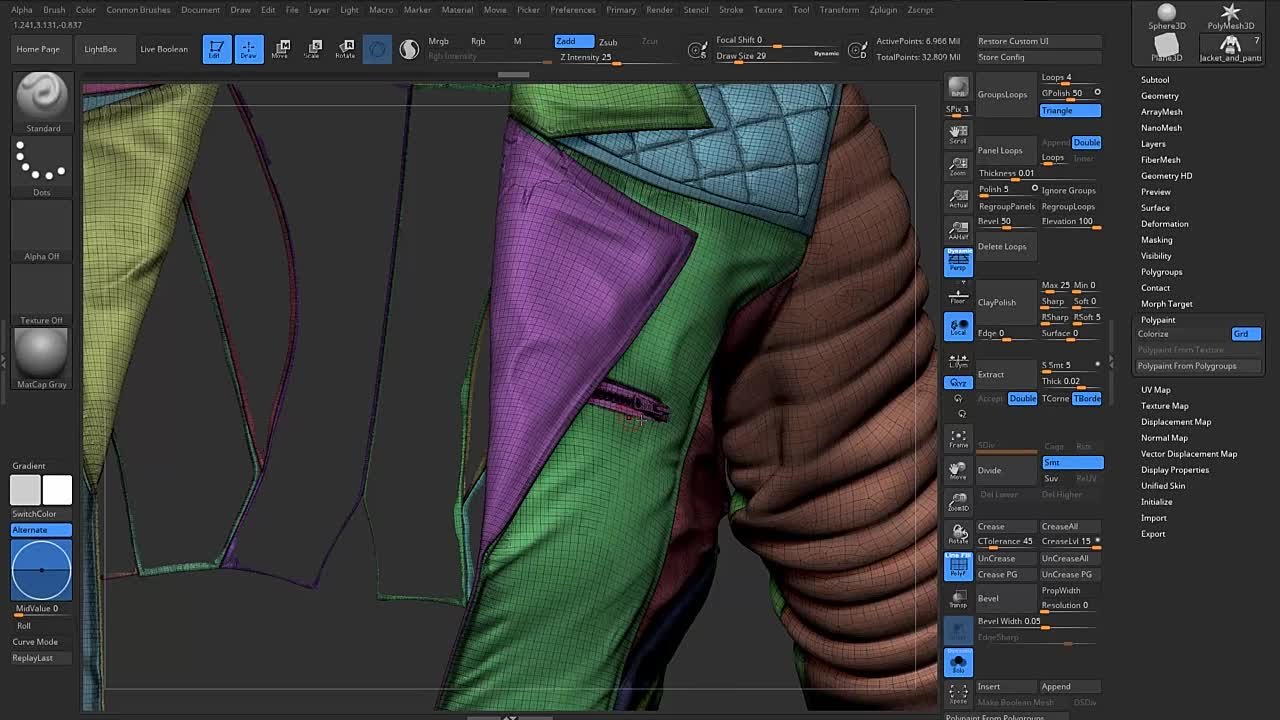Click the MatCap Gray material sphere
This screenshot has height=720, width=1280.
click(x=42, y=353)
